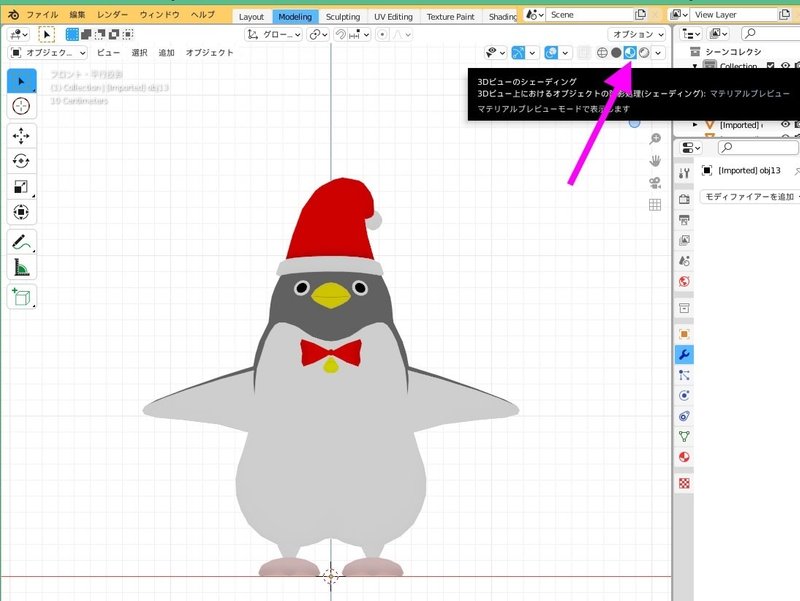Image resolution: width=800 pixels, height=601 pixels.
Task: Open the Object Constraints properties tab
Action: click(684, 416)
